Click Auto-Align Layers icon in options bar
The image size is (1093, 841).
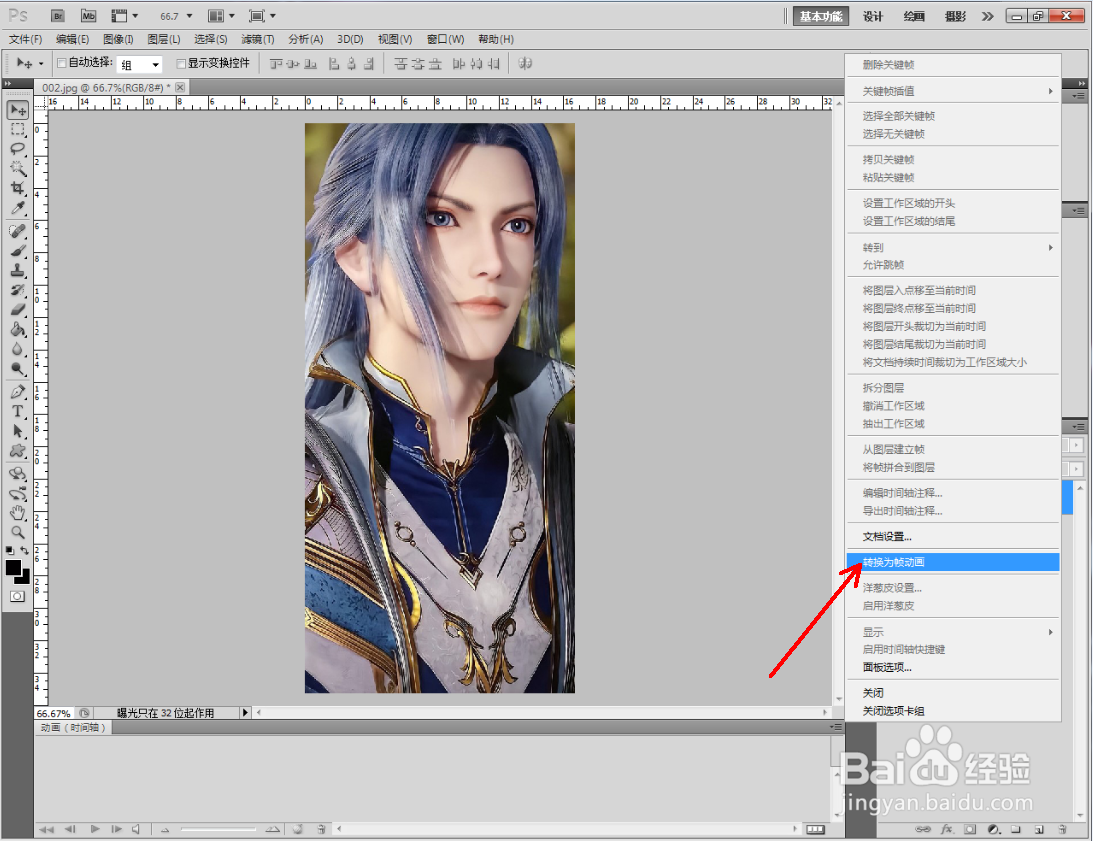[526, 63]
